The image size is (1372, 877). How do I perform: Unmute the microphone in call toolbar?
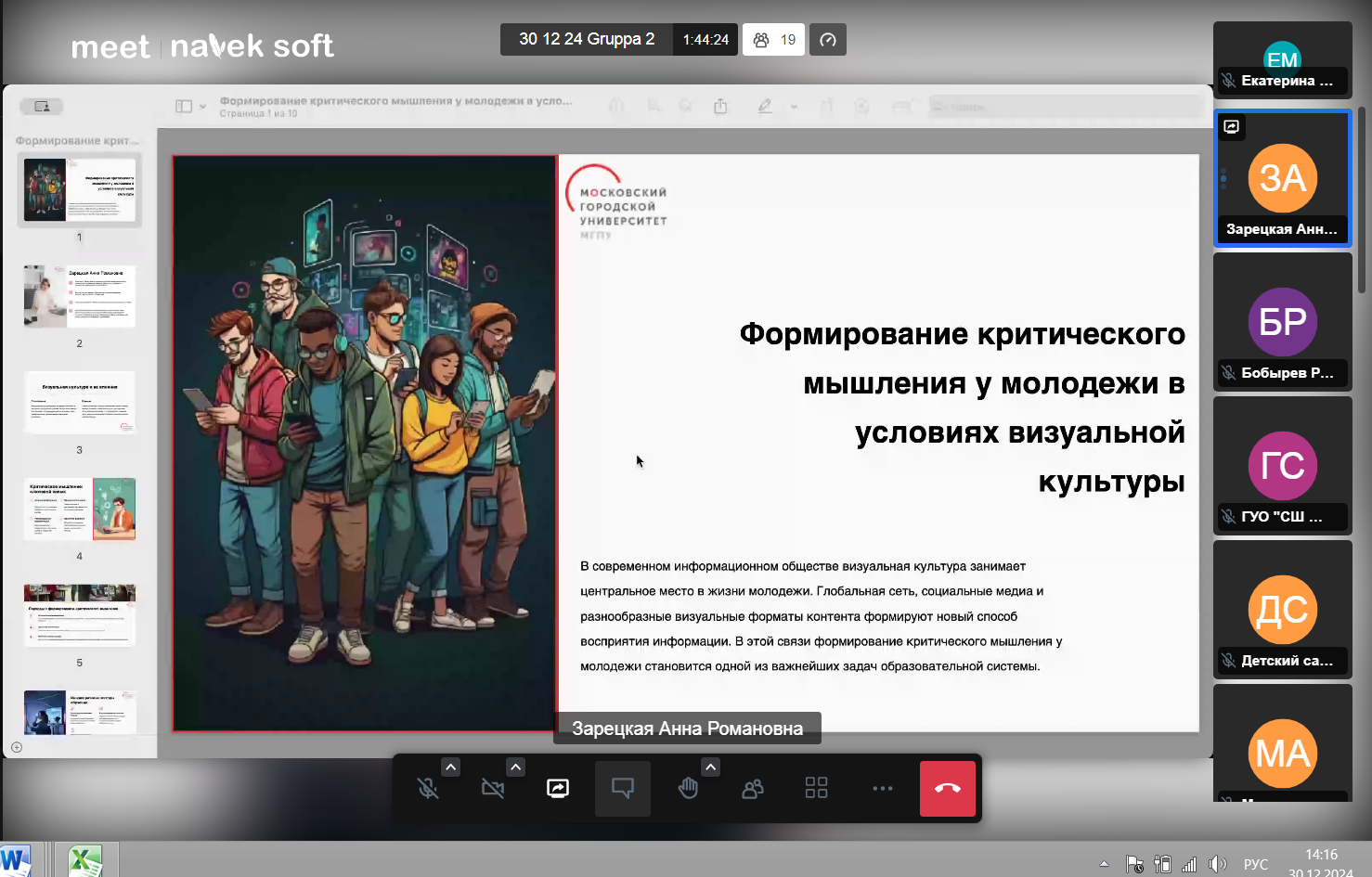(428, 789)
